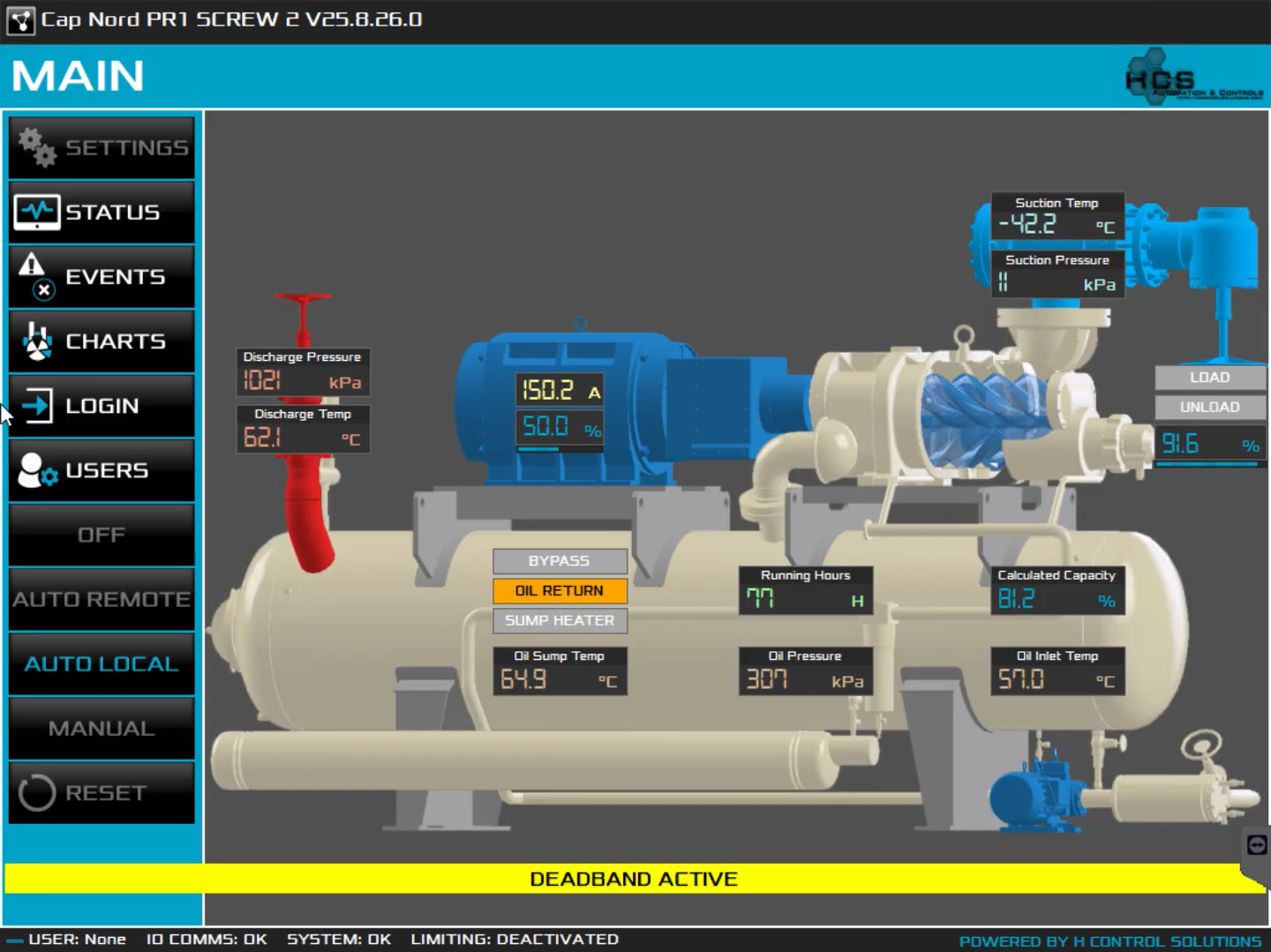
Task: Click the DEADBAND ACTIVE yellow banner
Action: click(633, 879)
